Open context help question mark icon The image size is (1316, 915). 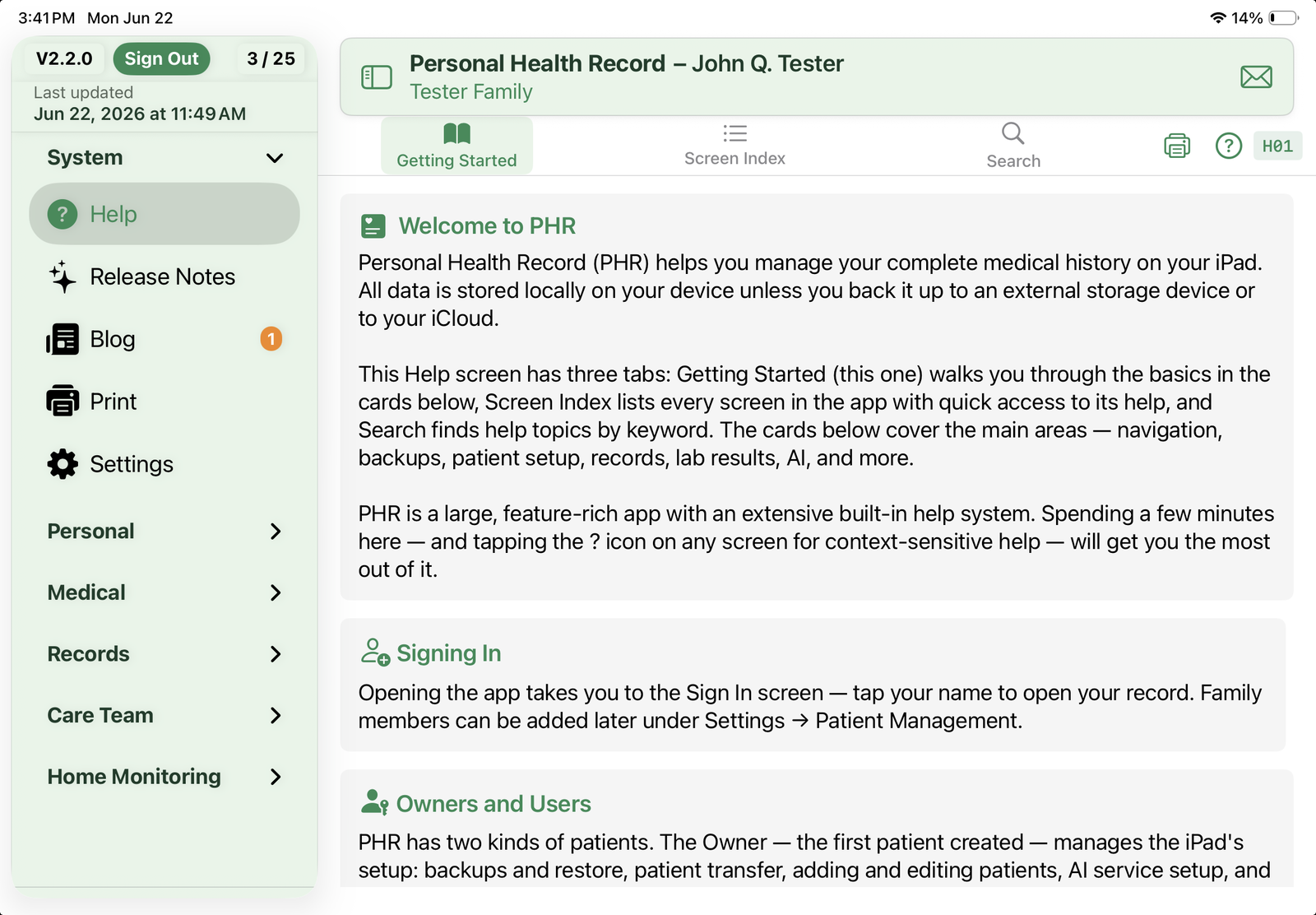(1228, 146)
